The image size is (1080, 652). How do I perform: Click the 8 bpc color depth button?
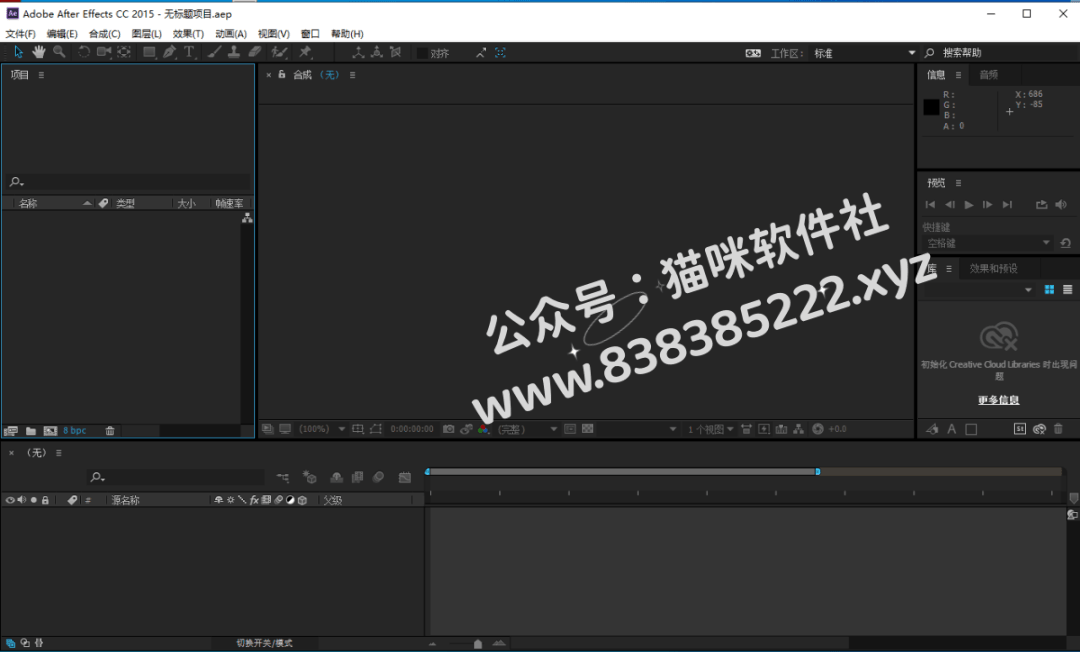coord(74,431)
